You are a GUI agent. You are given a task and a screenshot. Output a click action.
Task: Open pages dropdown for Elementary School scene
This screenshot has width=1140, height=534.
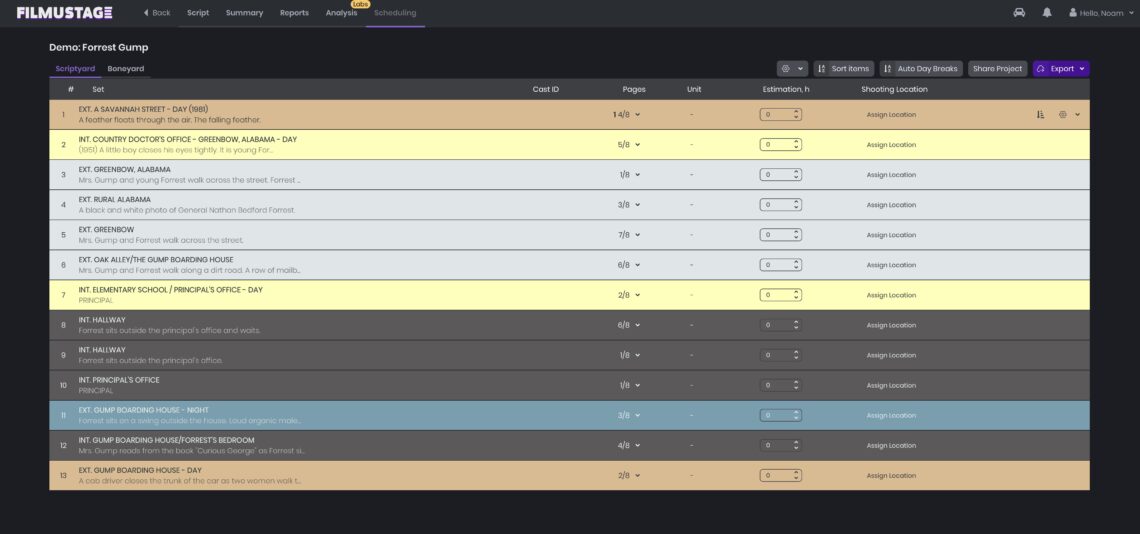[x=629, y=295]
